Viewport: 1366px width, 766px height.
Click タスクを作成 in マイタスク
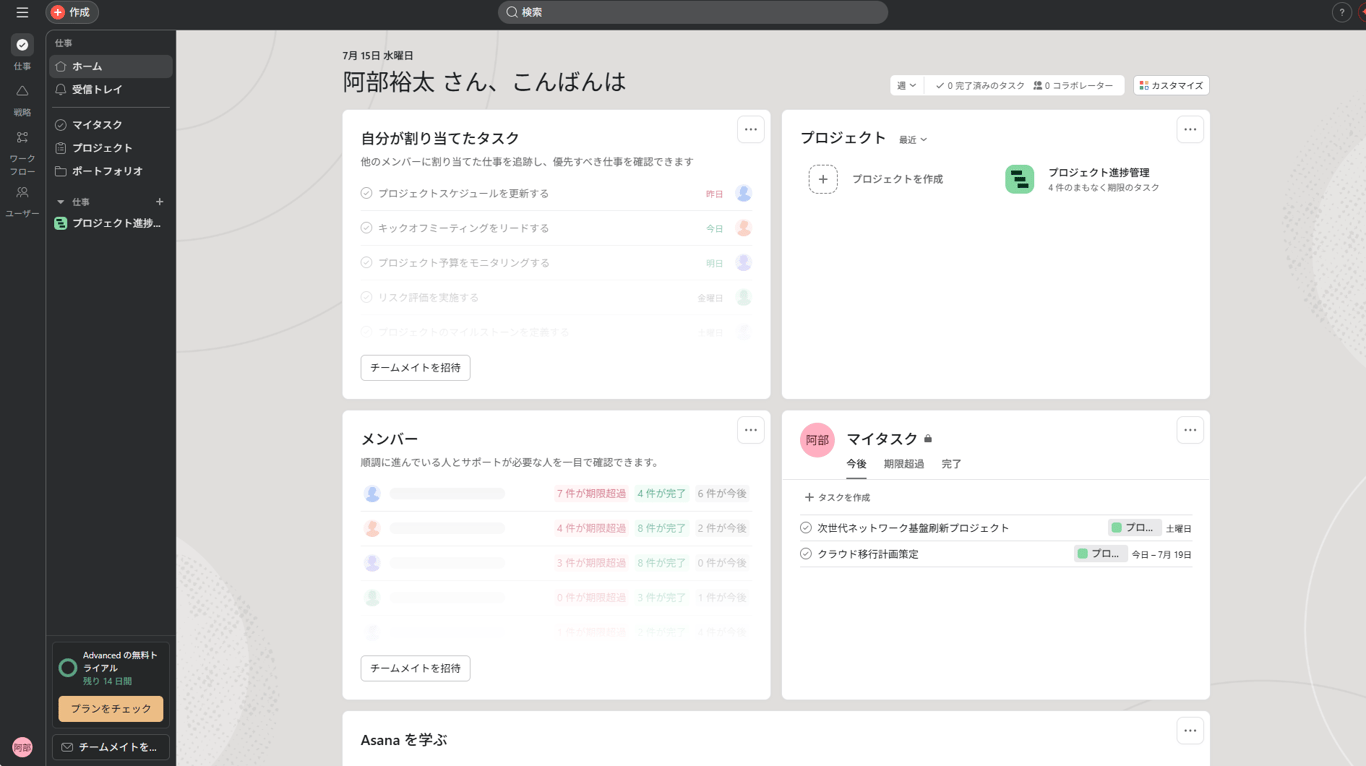[837, 498]
